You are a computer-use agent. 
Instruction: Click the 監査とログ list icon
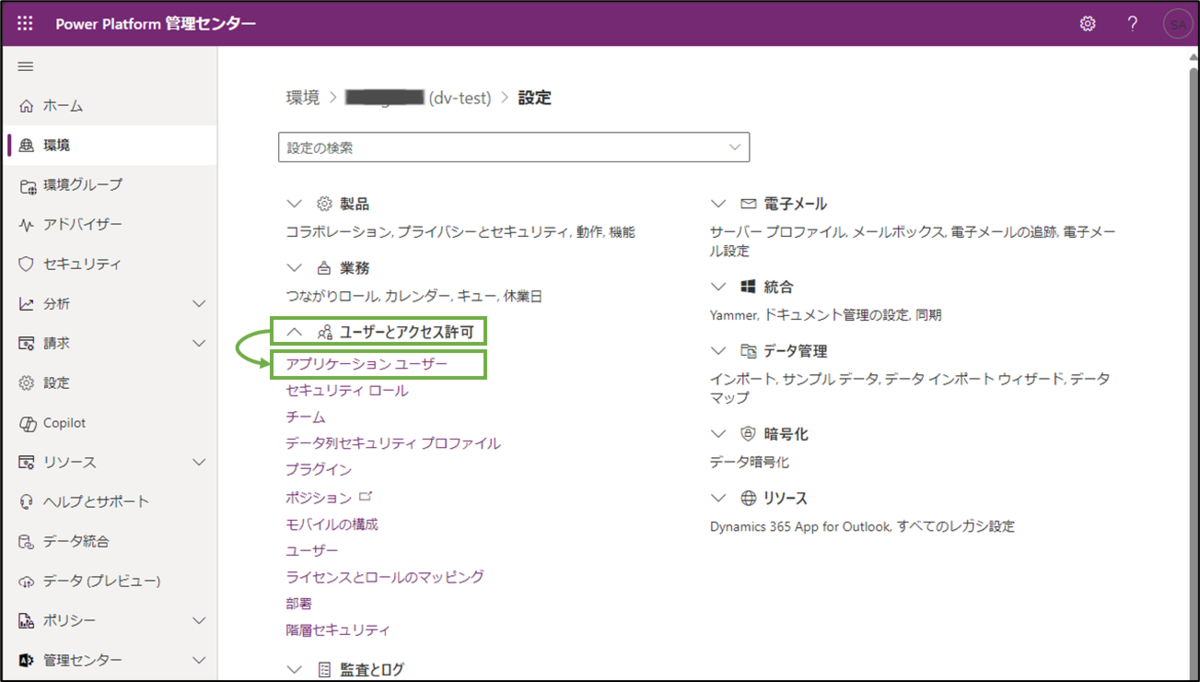point(324,669)
